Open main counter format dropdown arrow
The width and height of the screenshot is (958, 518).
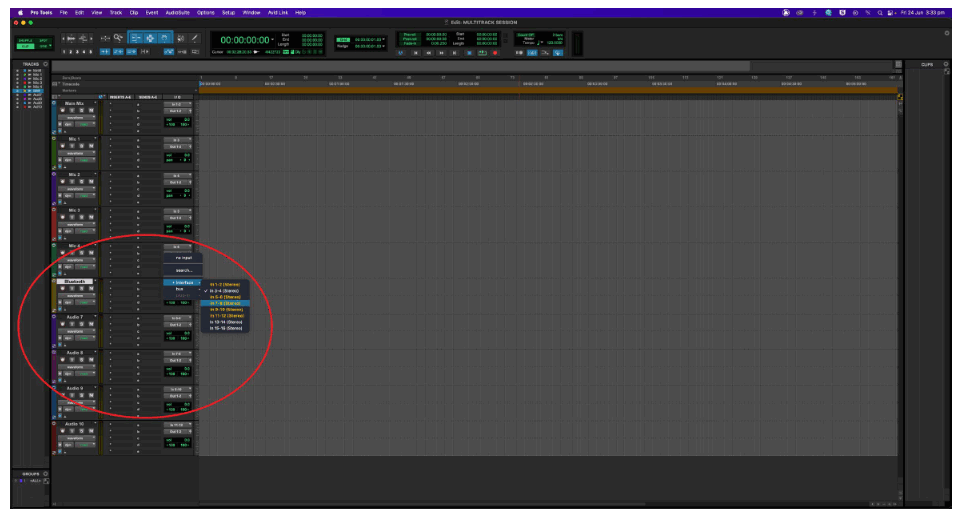coord(272,40)
